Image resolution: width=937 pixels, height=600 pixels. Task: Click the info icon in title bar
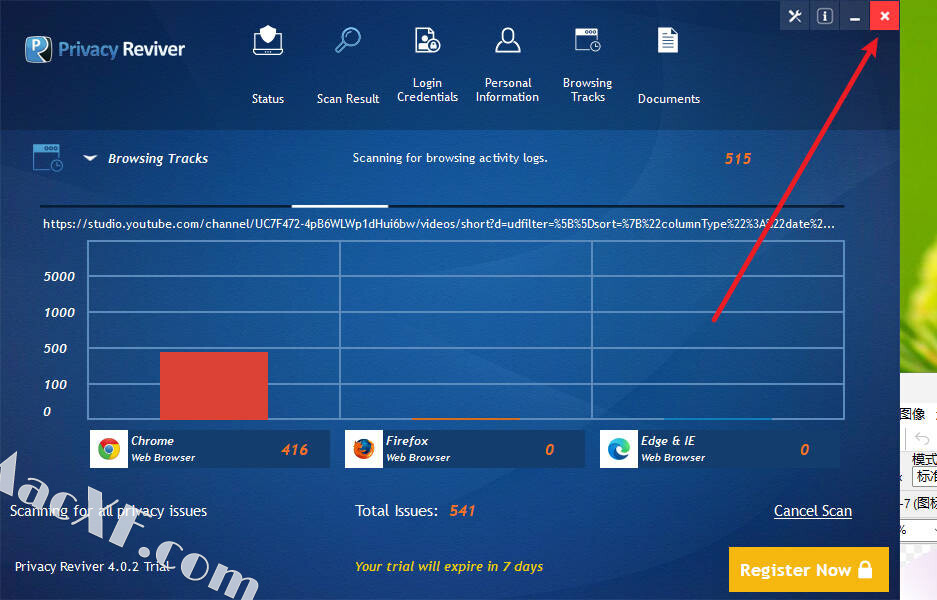pyautogui.click(x=825, y=16)
